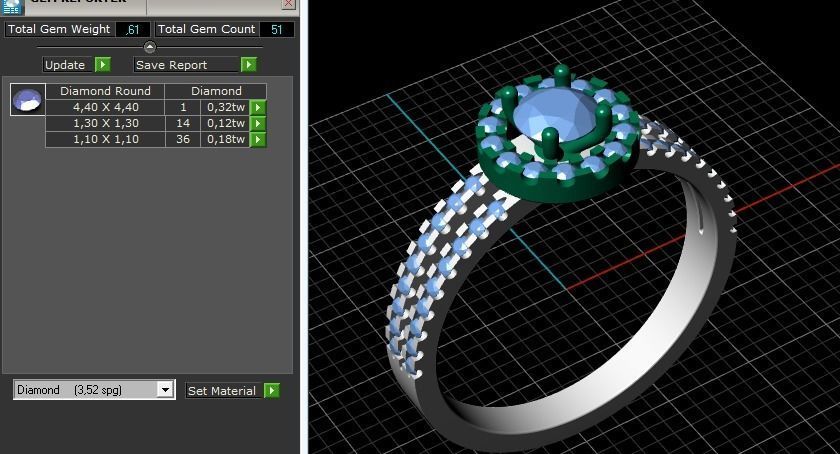Close the Gem Reporter panel
This screenshot has width=840, height=454.
[289, 4]
